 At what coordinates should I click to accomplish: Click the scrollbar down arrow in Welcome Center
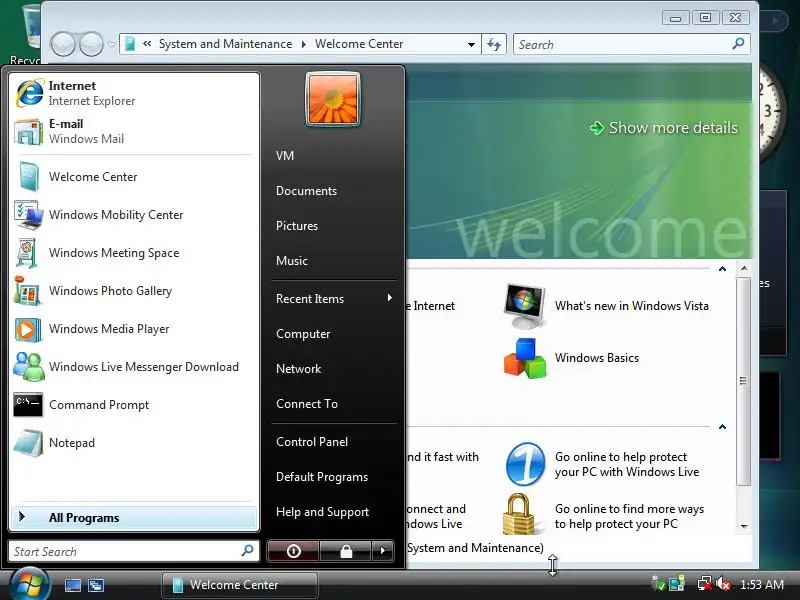click(x=744, y=527)
